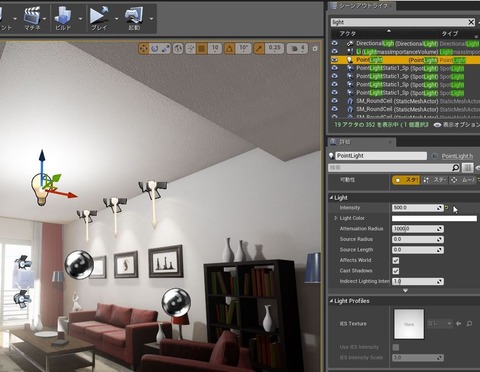The width and height of the screenshot is (480, 372).
Task: Open the white Light Color swatch
Action: pyautogui.click(x=434, y=218)
